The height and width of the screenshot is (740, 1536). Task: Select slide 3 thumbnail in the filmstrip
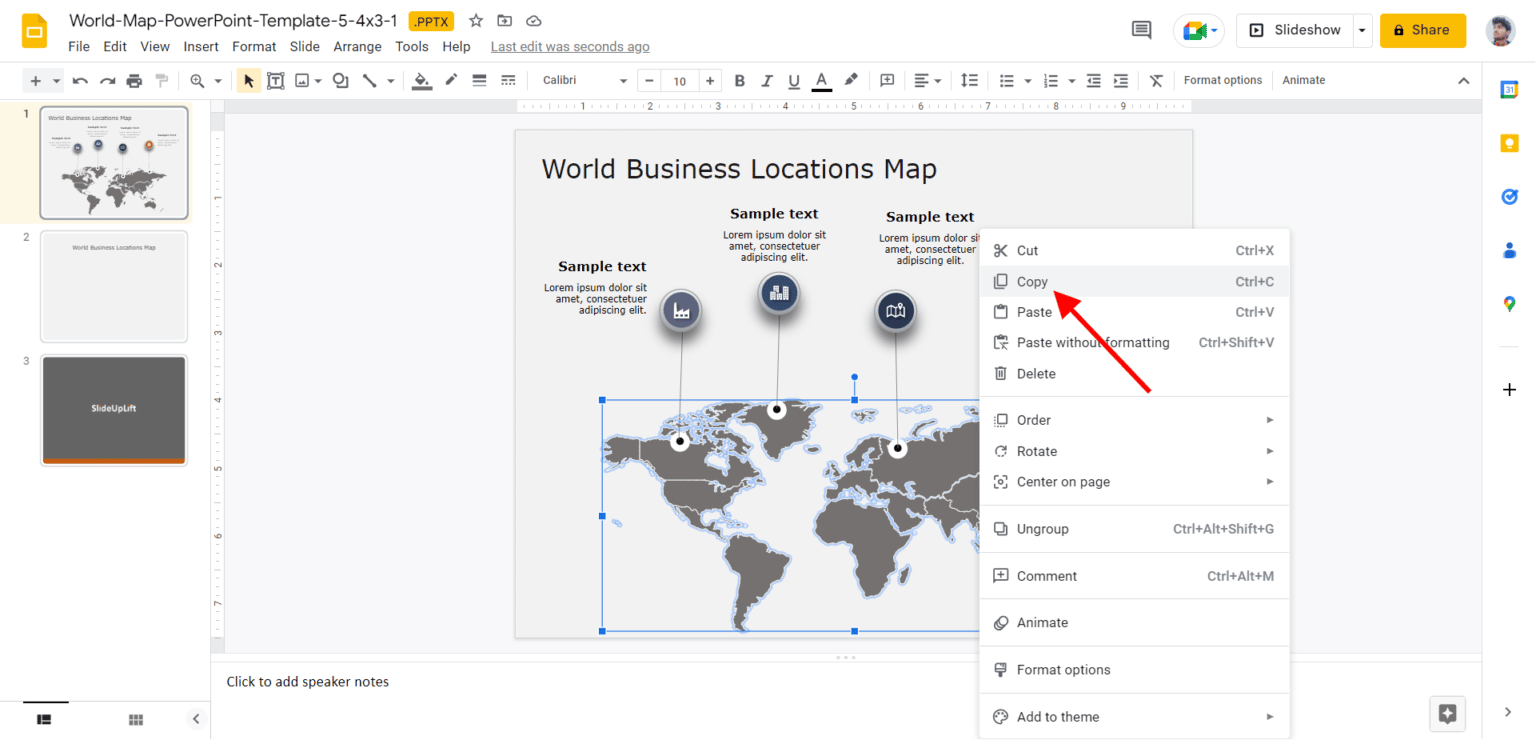[113, 410]
